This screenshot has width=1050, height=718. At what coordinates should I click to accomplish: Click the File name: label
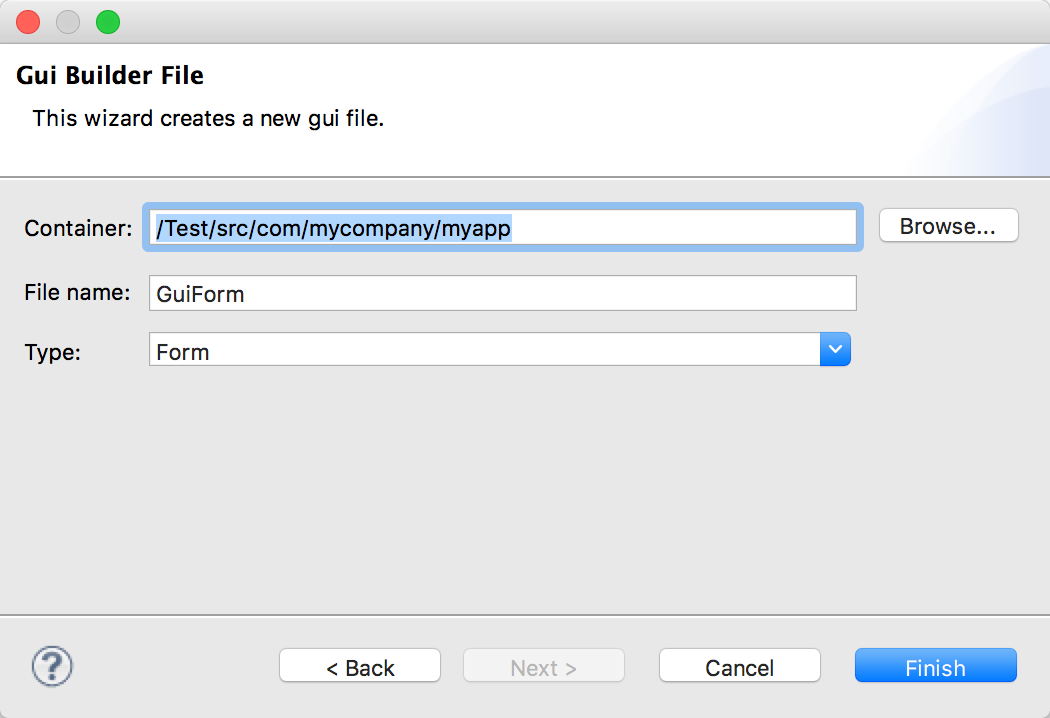(x=79, y=292)
